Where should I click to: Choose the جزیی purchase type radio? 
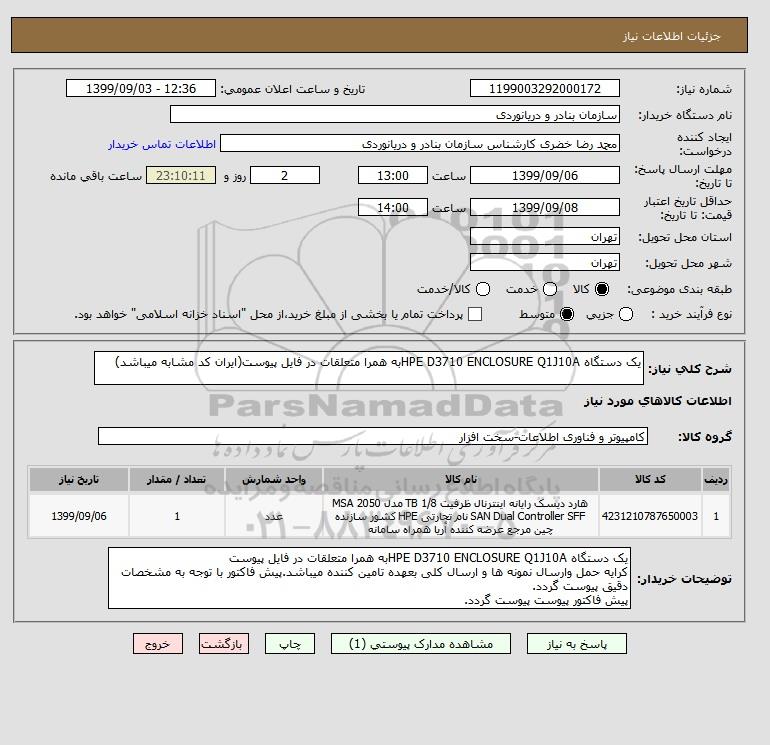click(626, 314)
